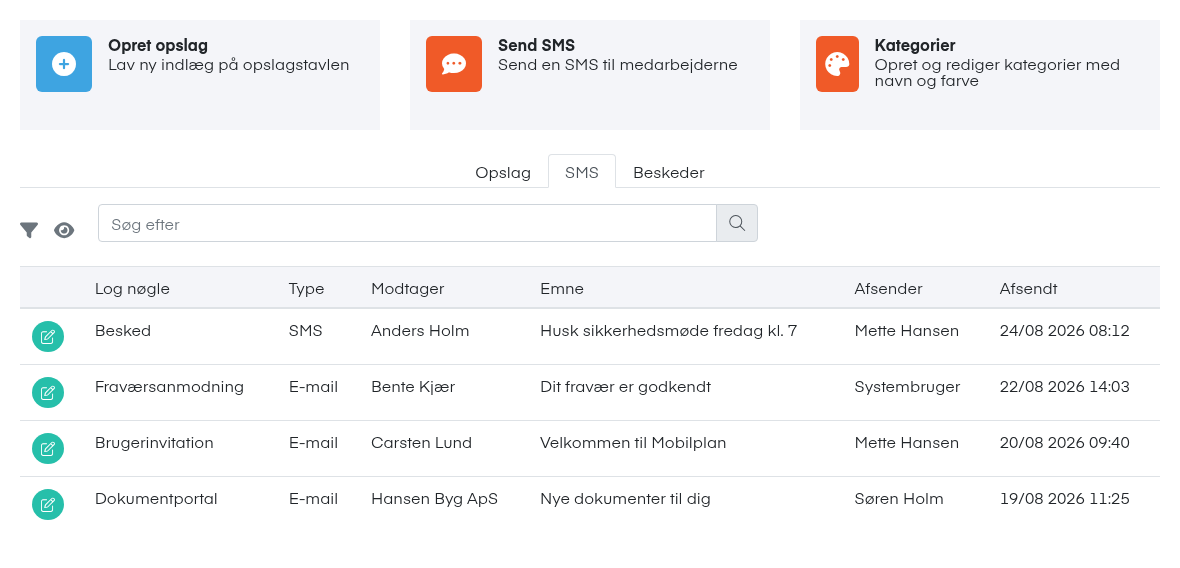
Task: Click sender Systembruger
Action: (x=908, y=387)
